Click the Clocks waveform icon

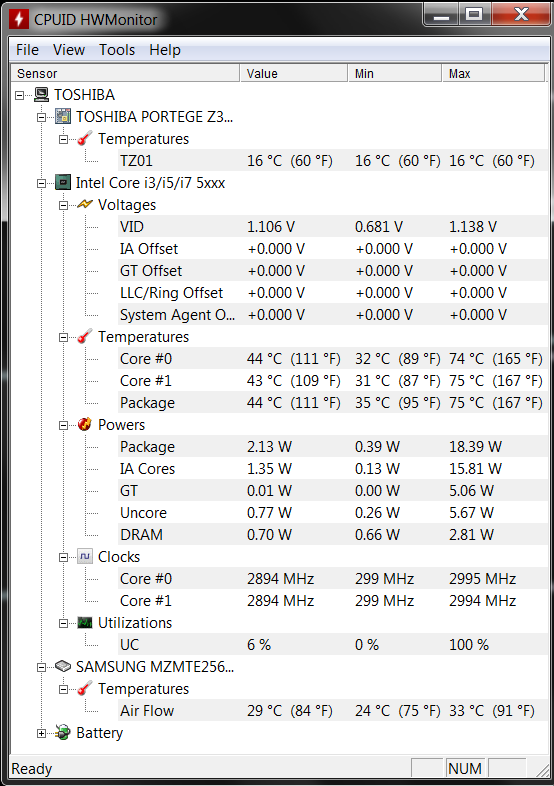pyautogui.click(x=85, y=556)
